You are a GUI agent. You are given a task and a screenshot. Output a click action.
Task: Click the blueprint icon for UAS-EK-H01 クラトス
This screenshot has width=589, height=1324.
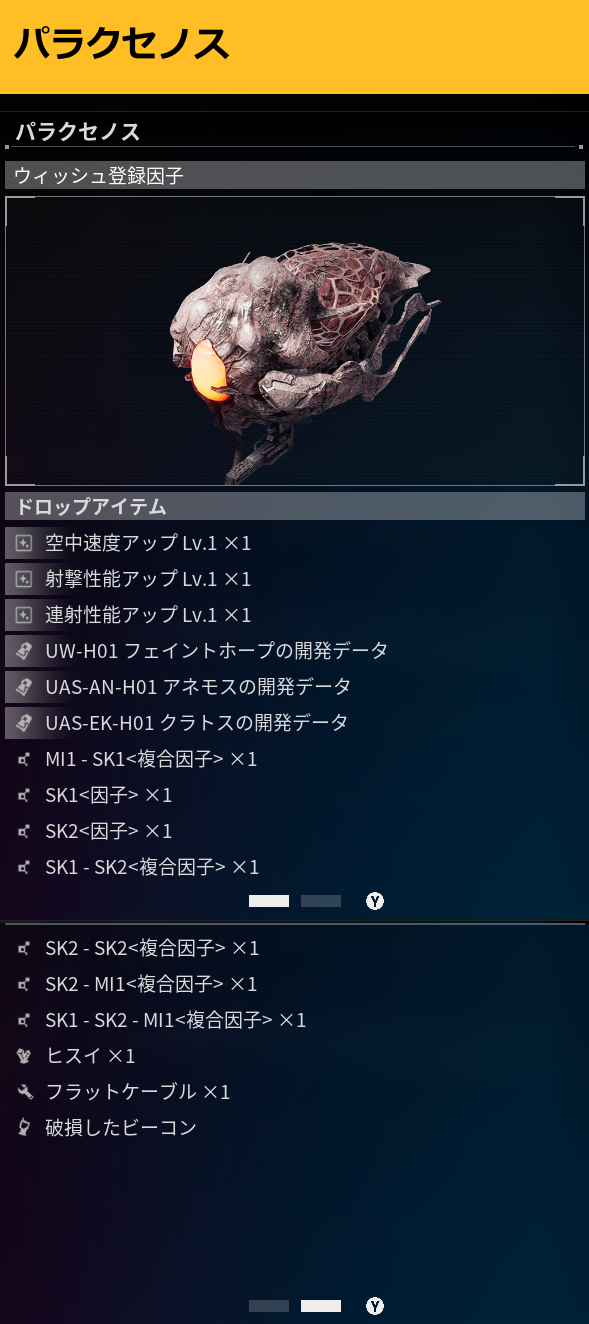coord(24,722)
